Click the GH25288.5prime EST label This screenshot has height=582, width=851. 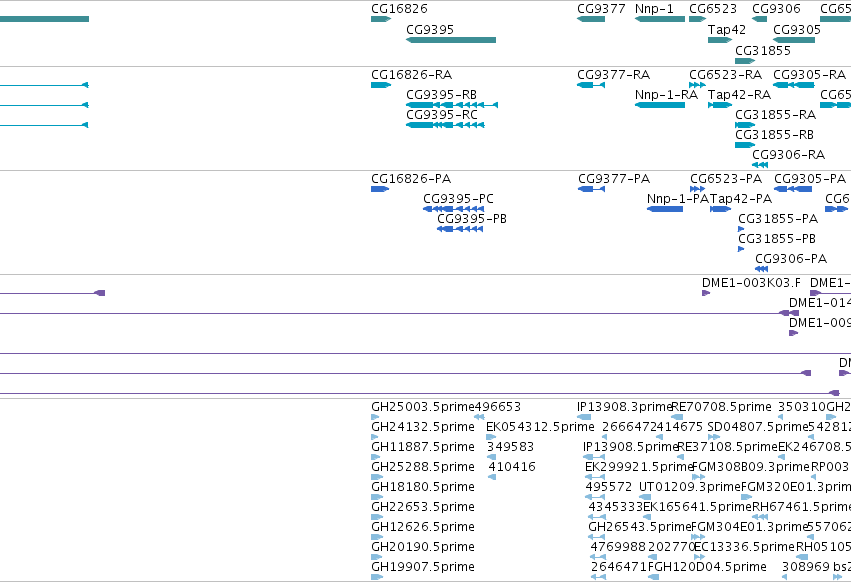pyautogui.click(x=423, y=467)
